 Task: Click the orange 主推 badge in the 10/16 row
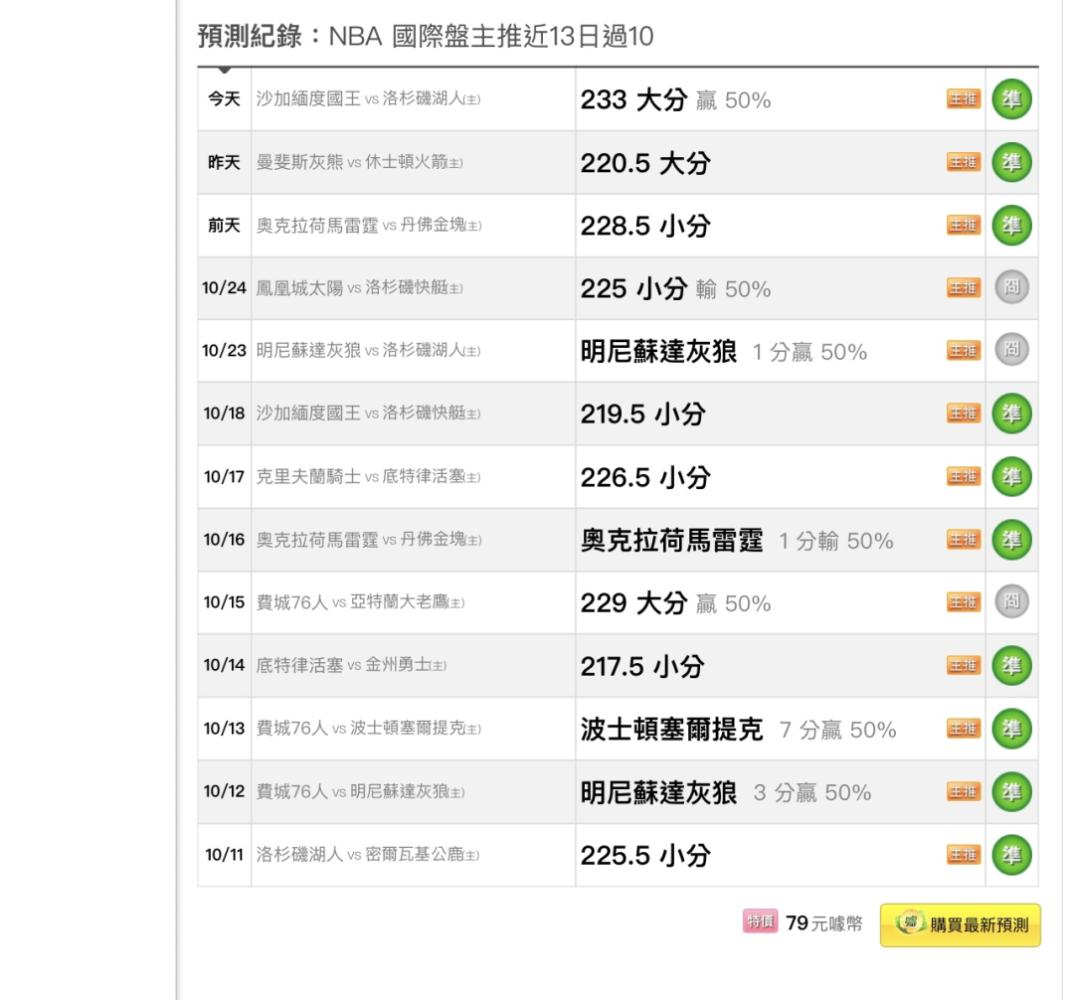964,540
